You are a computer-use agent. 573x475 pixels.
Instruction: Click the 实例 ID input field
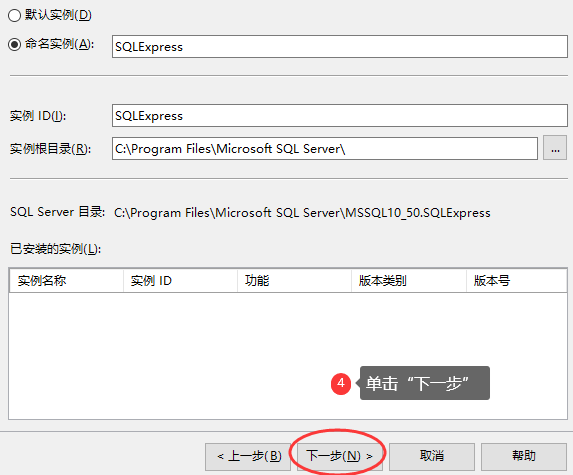[x=339, y=115]
